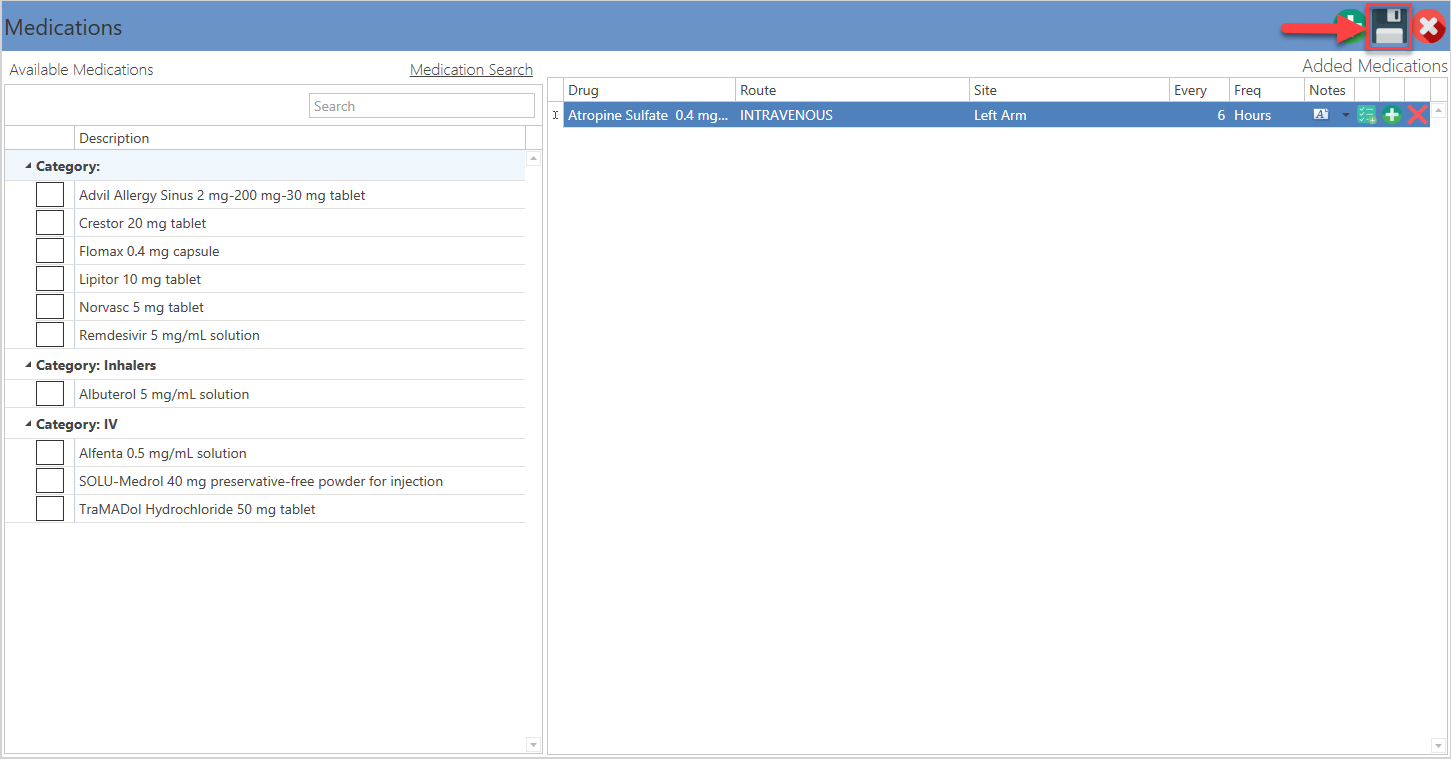This screenshot has width=1451, height=759.
Task: Sort by the Drug column header
Action: [x=649, y=90]
